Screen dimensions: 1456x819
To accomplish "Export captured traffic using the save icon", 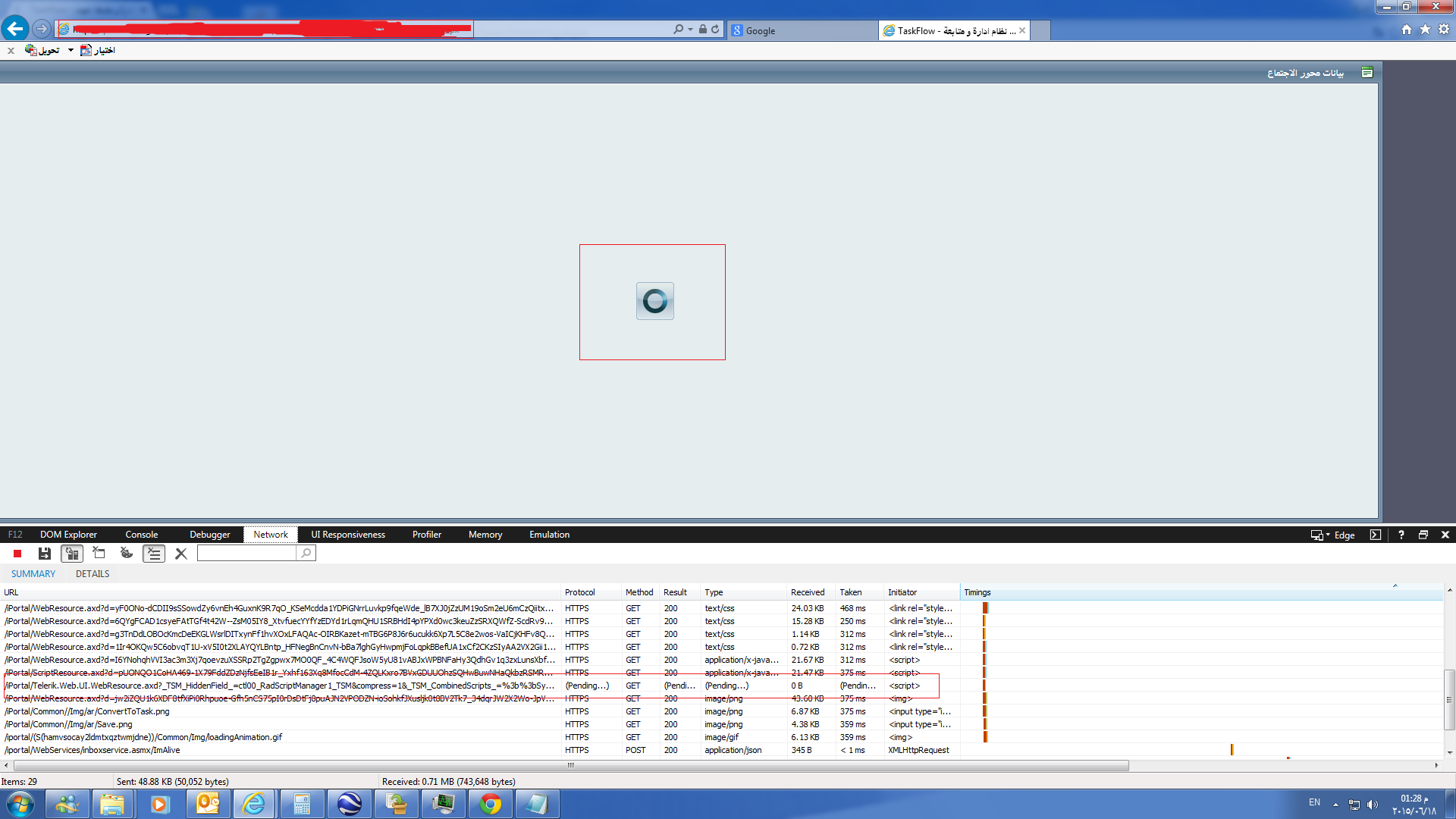I will click(45, 554).
